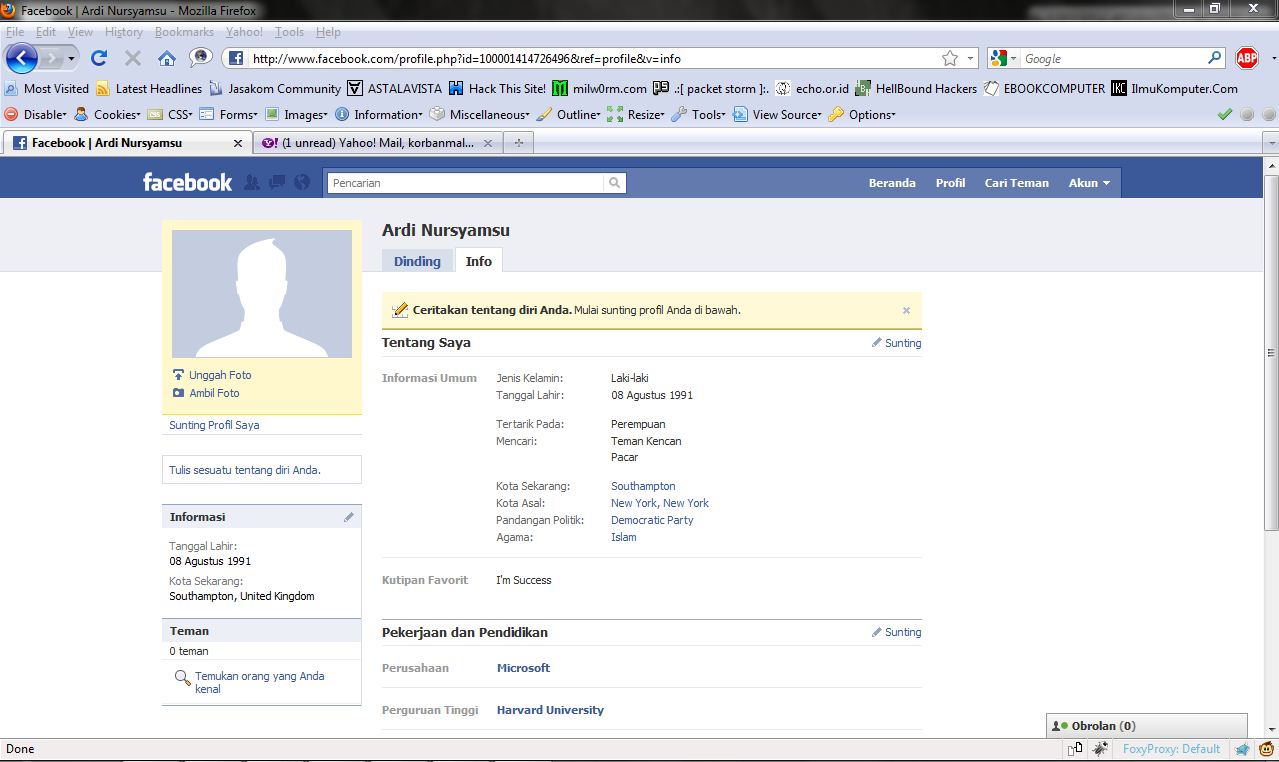This screenshot has height=762, width=1279.
Task: Click Sunting Profil Saya link
Action: coord(214,425)
